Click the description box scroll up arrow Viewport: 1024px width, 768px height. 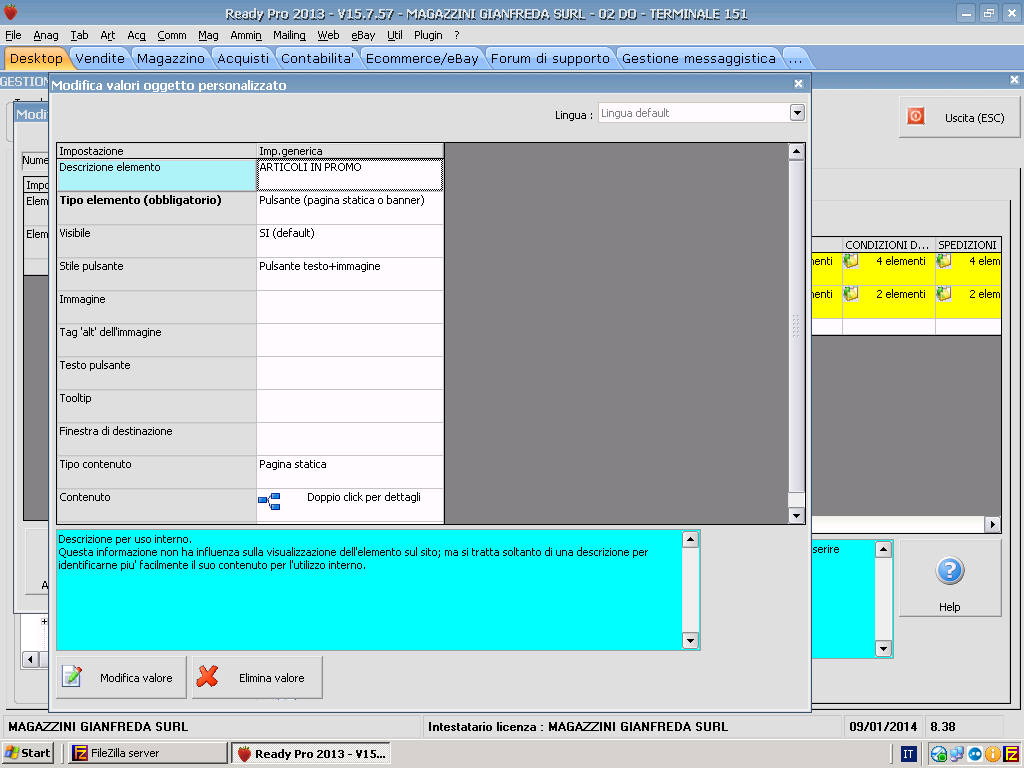690,539
